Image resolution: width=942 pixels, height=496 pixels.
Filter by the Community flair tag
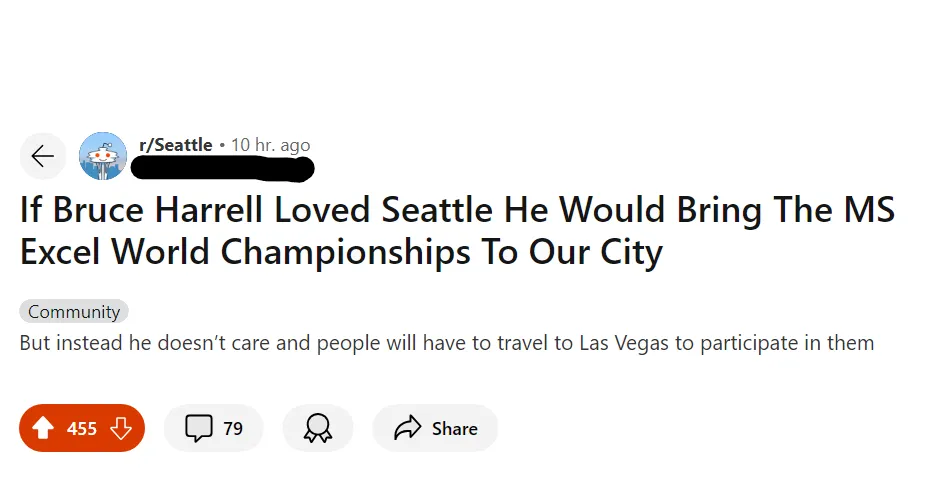[x=74, y=312]
